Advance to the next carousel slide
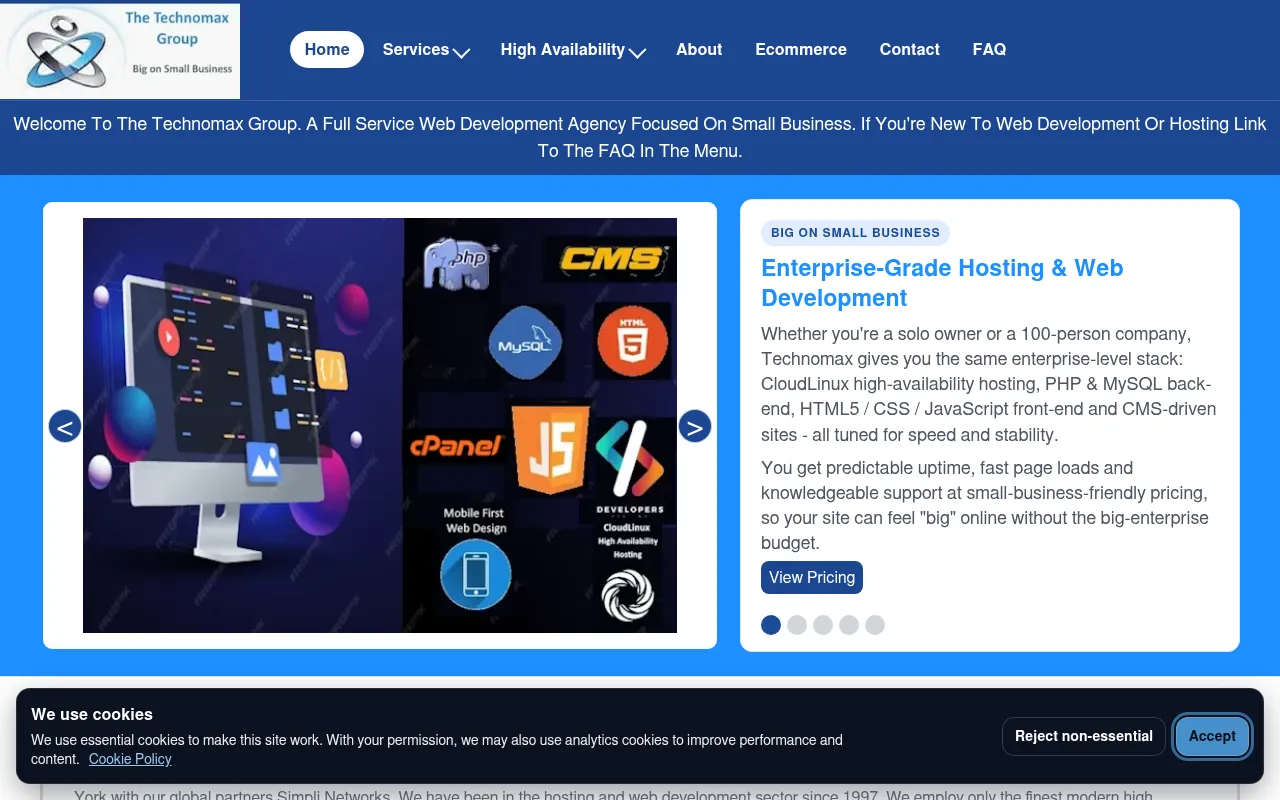 tap(695, 426)
